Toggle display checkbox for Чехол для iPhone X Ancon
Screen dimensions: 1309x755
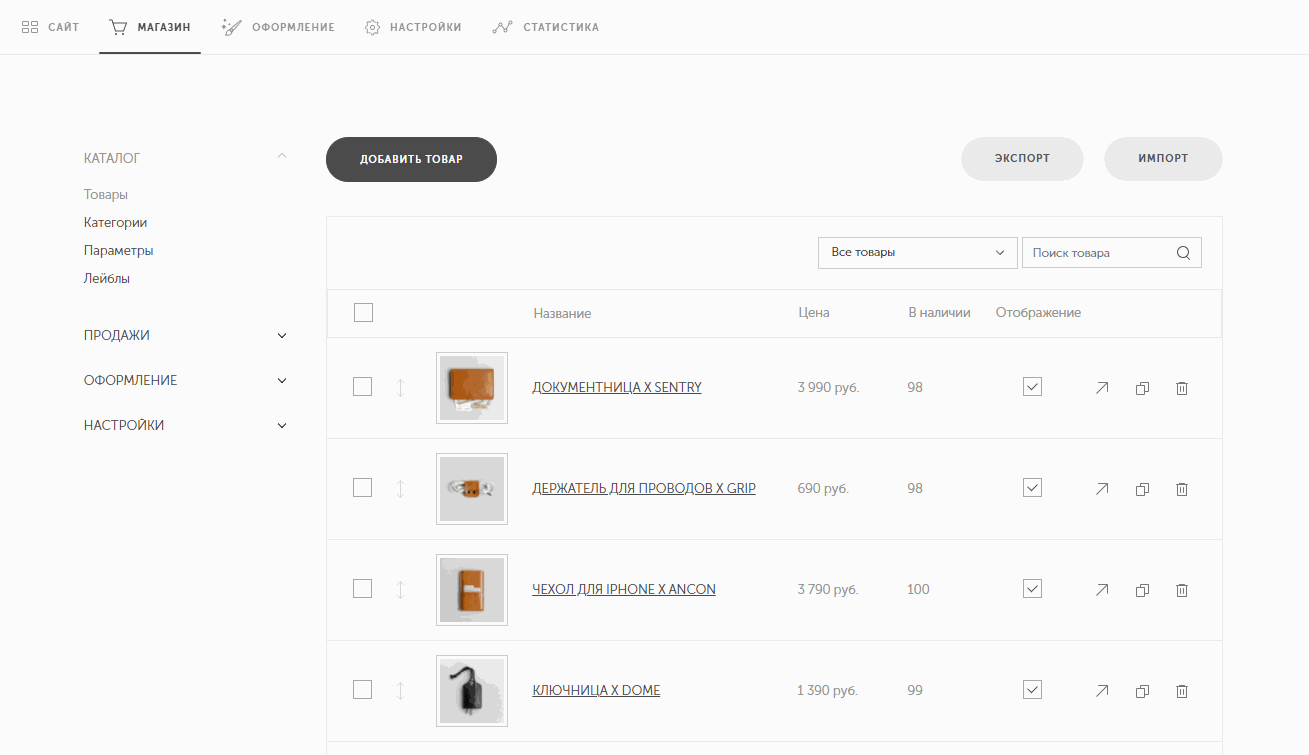tap(1033, 588)
